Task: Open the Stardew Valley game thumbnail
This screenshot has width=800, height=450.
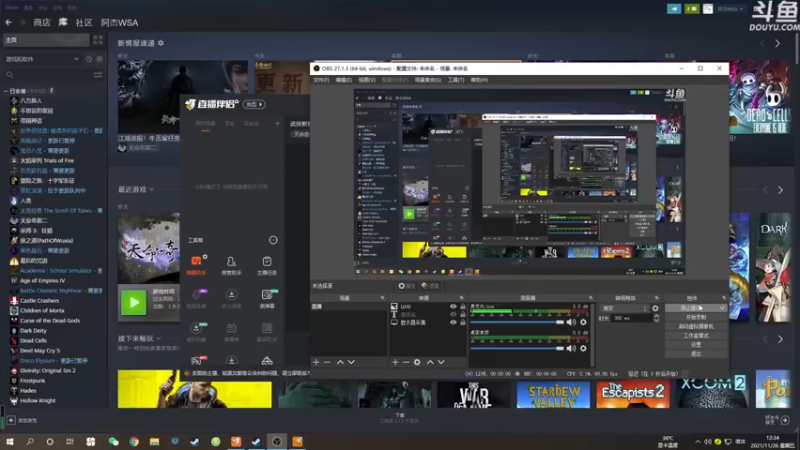Action: coord(553,395)
